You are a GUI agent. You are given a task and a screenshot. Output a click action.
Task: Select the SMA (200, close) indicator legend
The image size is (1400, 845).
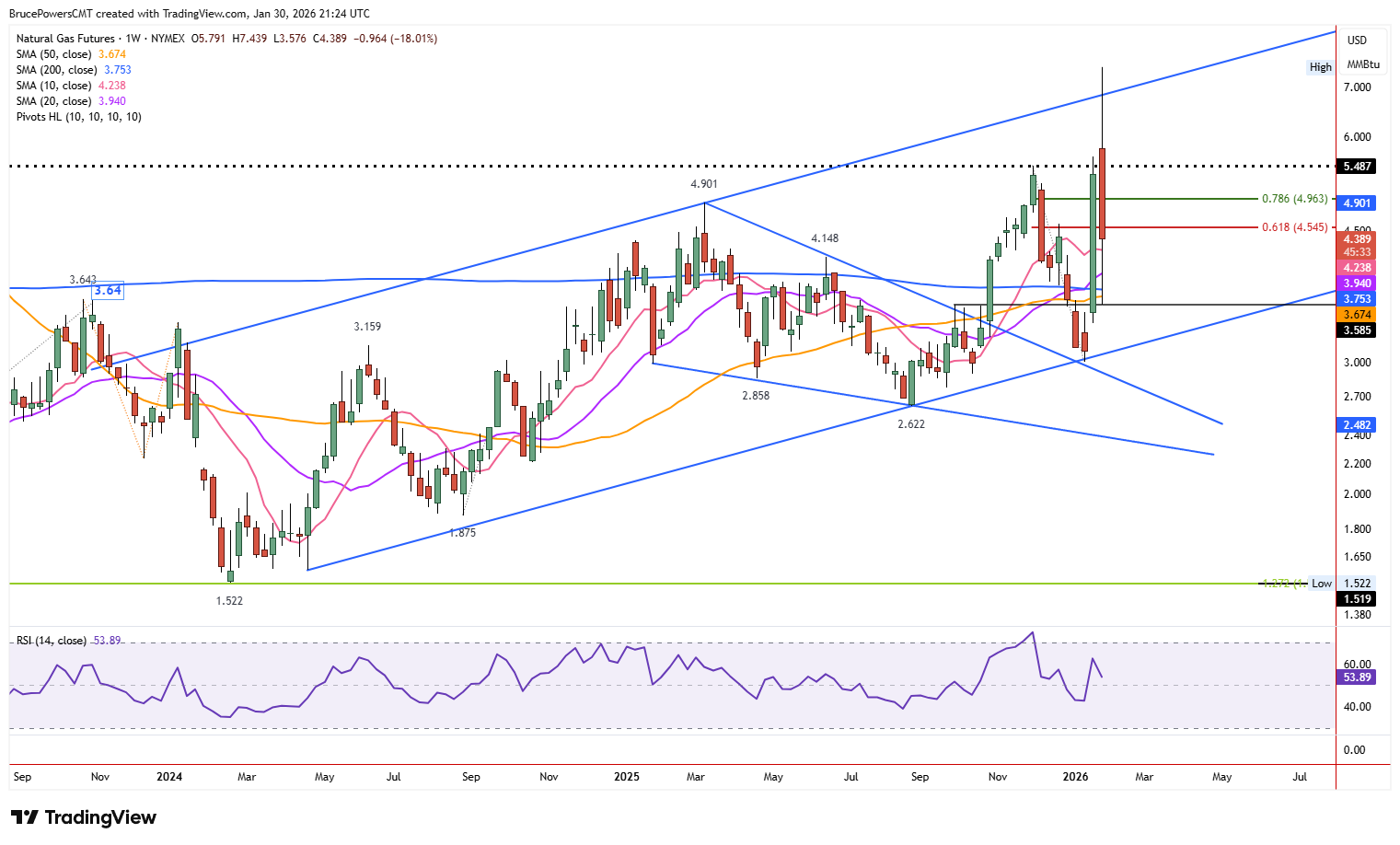(x=55, y=69)
